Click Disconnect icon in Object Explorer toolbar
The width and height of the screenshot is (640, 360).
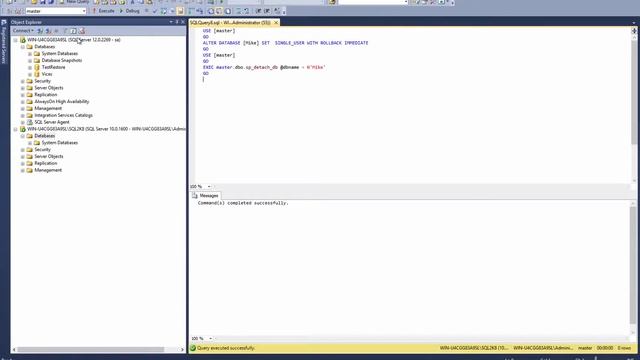pos(48,31)
